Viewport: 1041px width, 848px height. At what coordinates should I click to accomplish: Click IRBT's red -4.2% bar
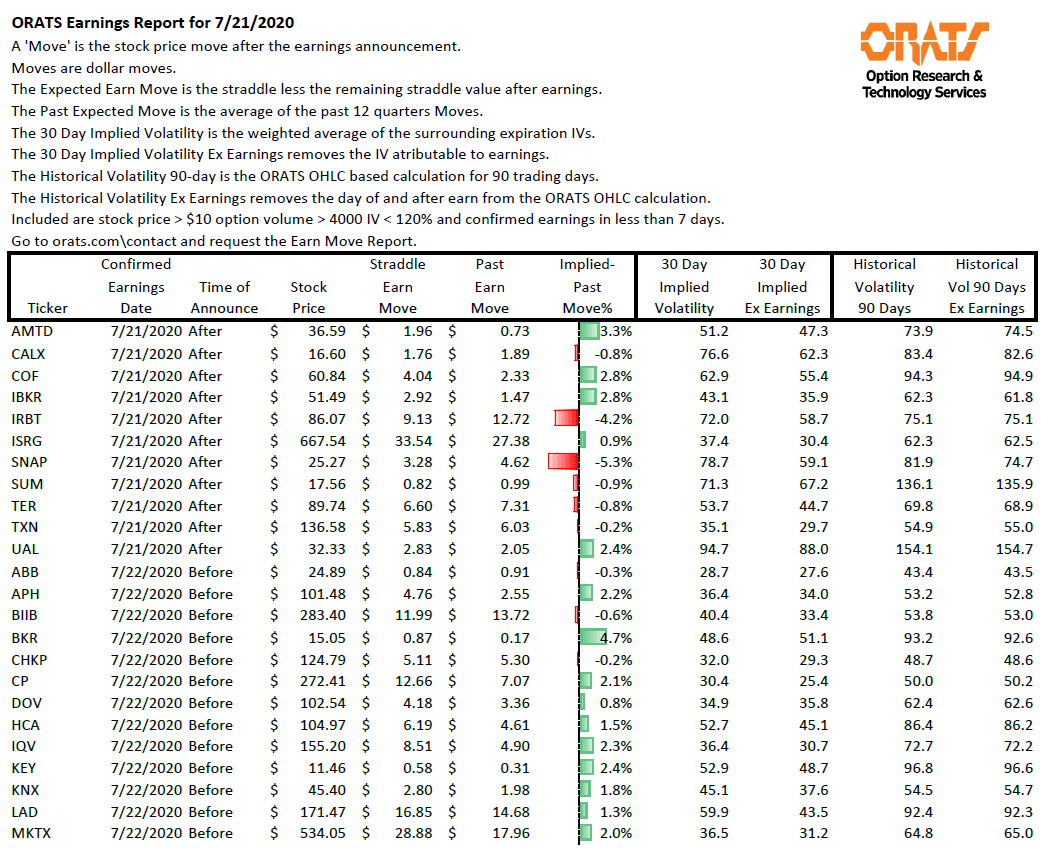tap(567, 418)
